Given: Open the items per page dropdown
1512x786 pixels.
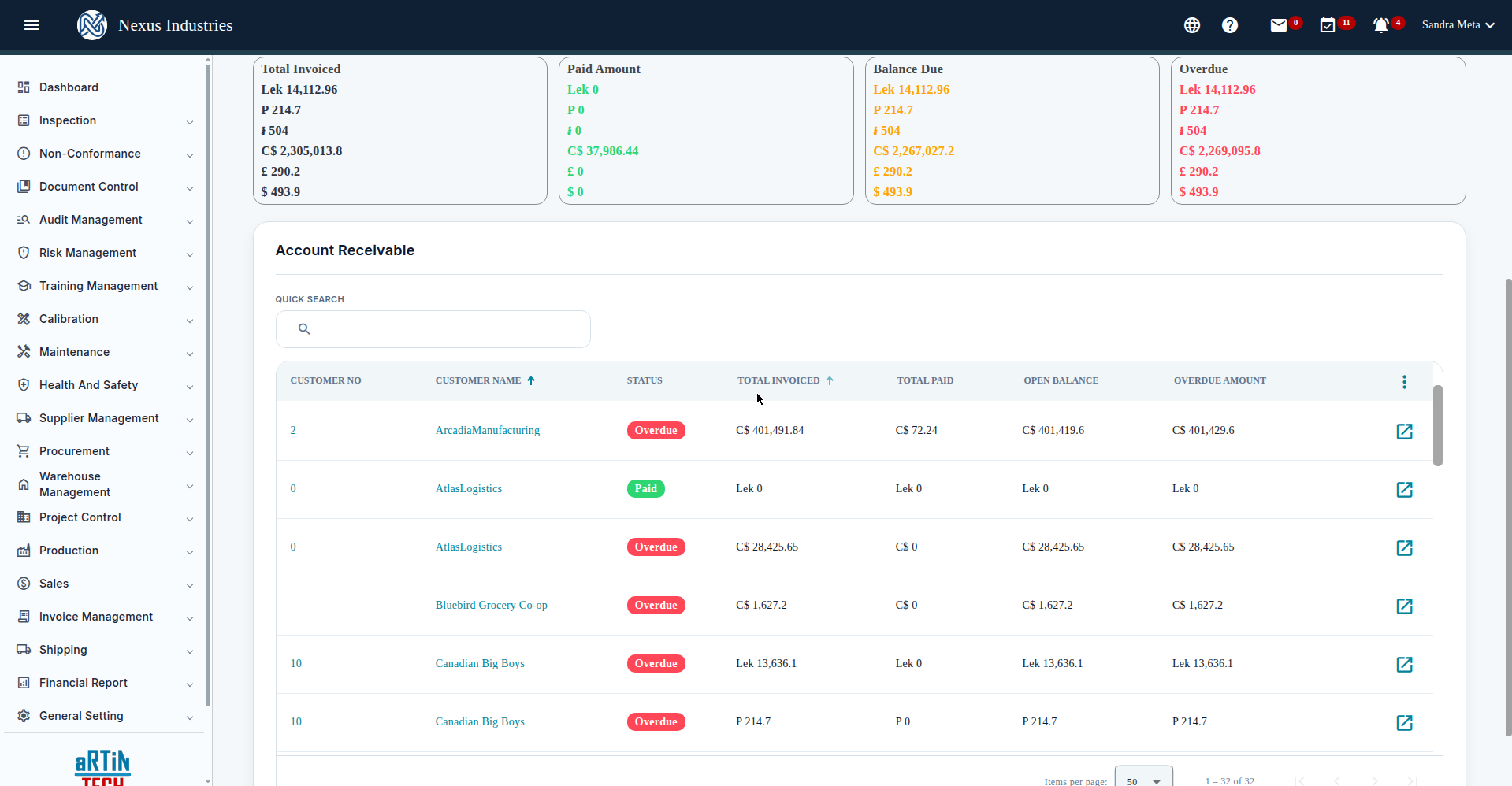Looking at the screenshot, I should click(x=1144, y=780).
